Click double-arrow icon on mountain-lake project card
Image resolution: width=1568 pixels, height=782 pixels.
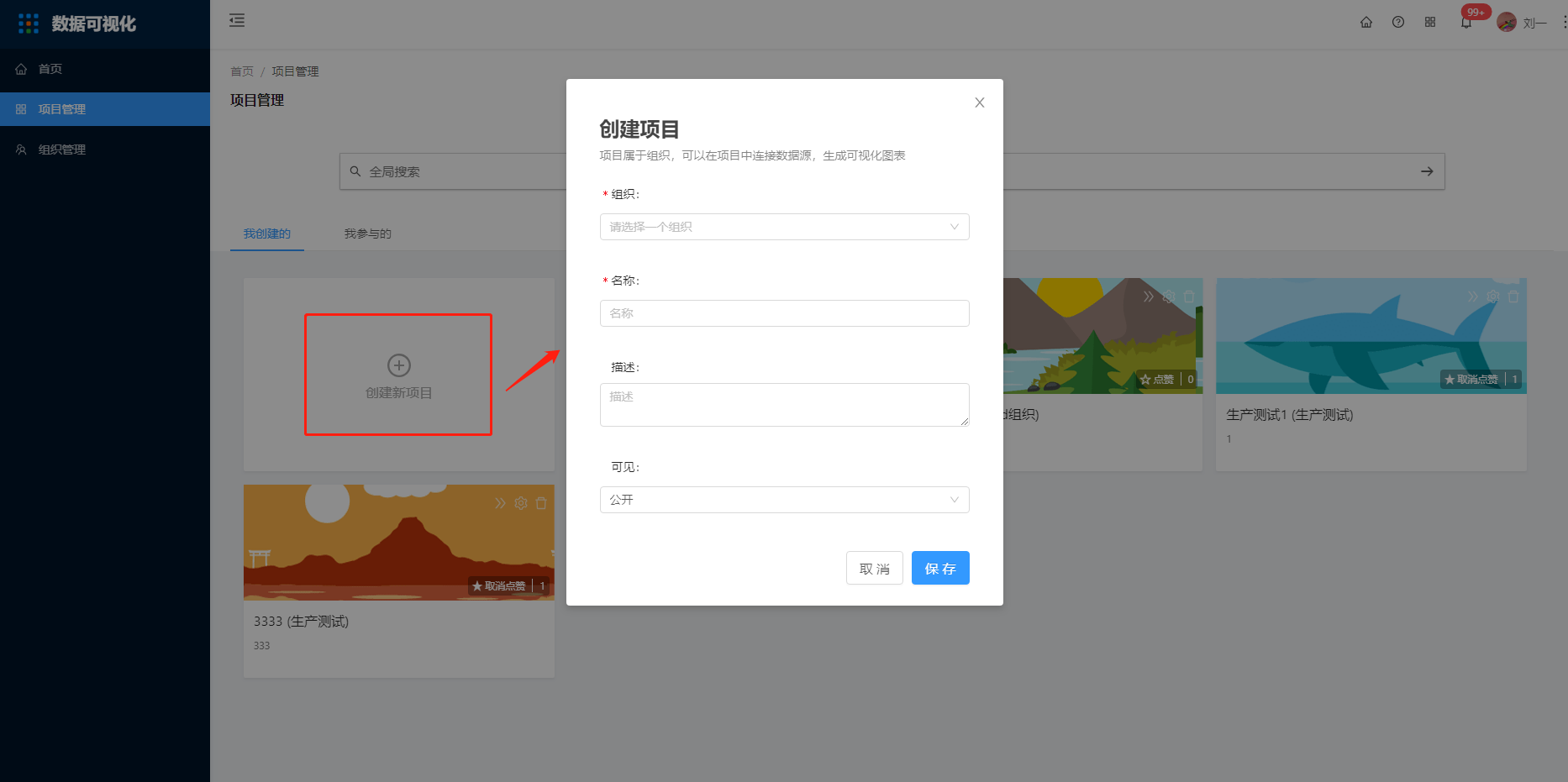click(1149, 297)
